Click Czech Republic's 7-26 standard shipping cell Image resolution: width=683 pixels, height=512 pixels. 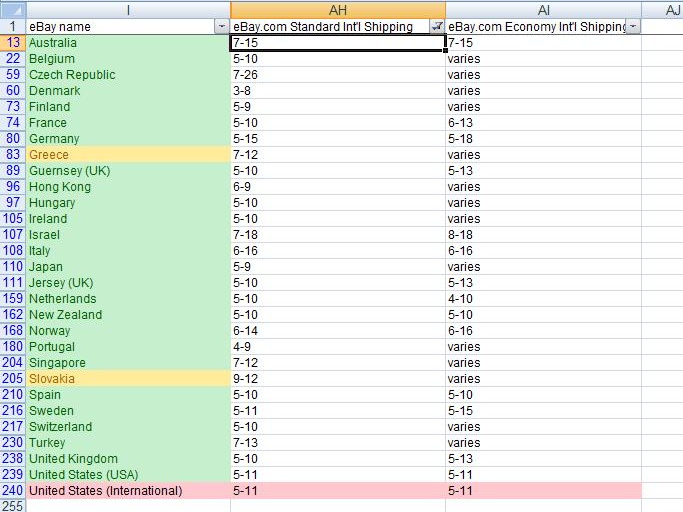click(338, 75)
